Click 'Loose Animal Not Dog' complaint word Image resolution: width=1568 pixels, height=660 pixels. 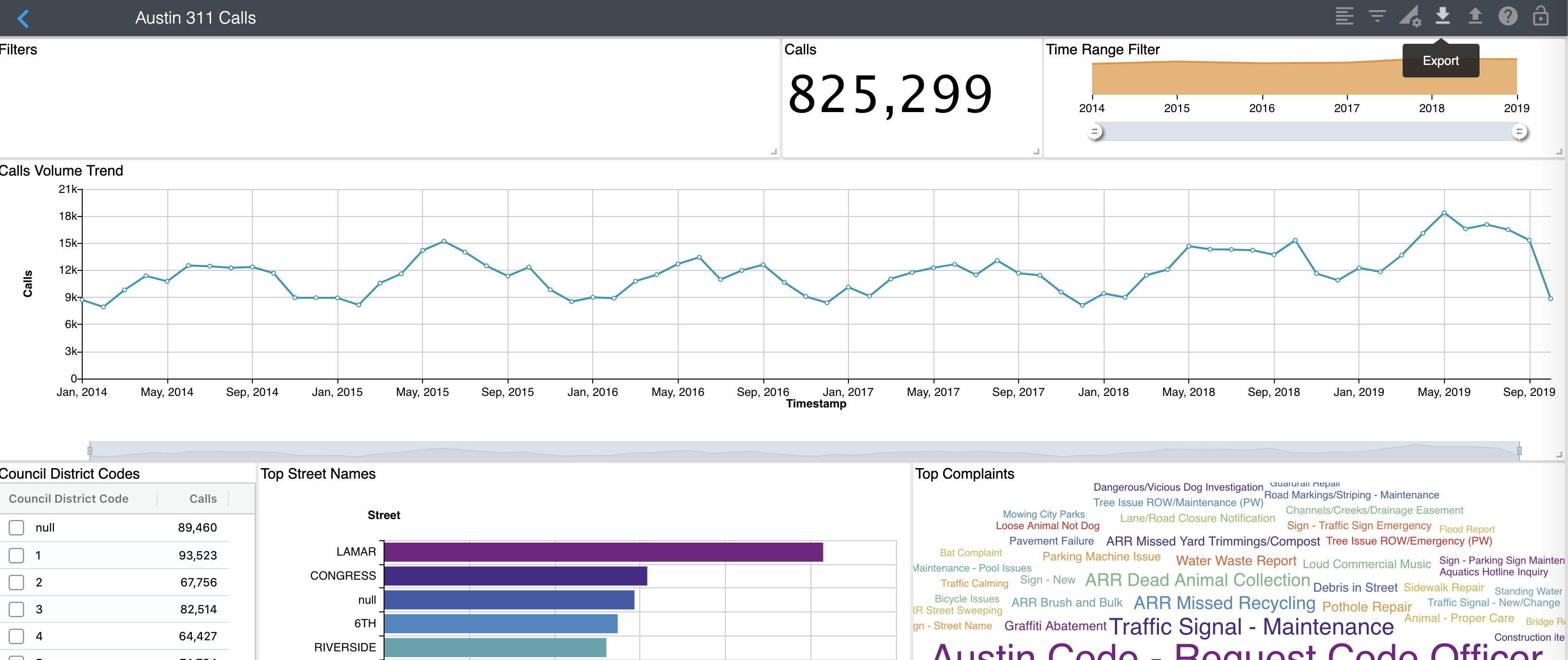click(1047, 526)
